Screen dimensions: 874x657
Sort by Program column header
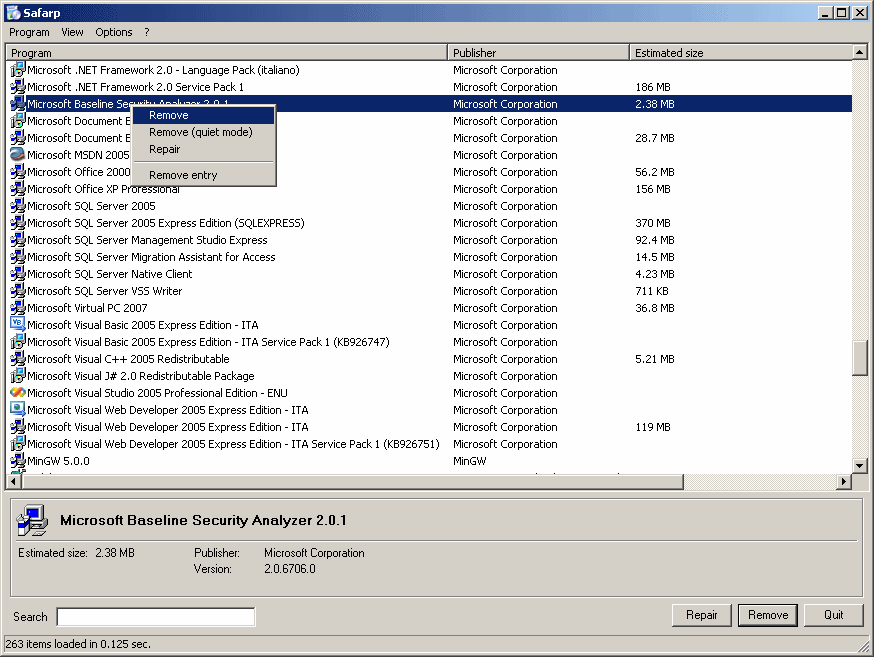[x=227, y=52]
